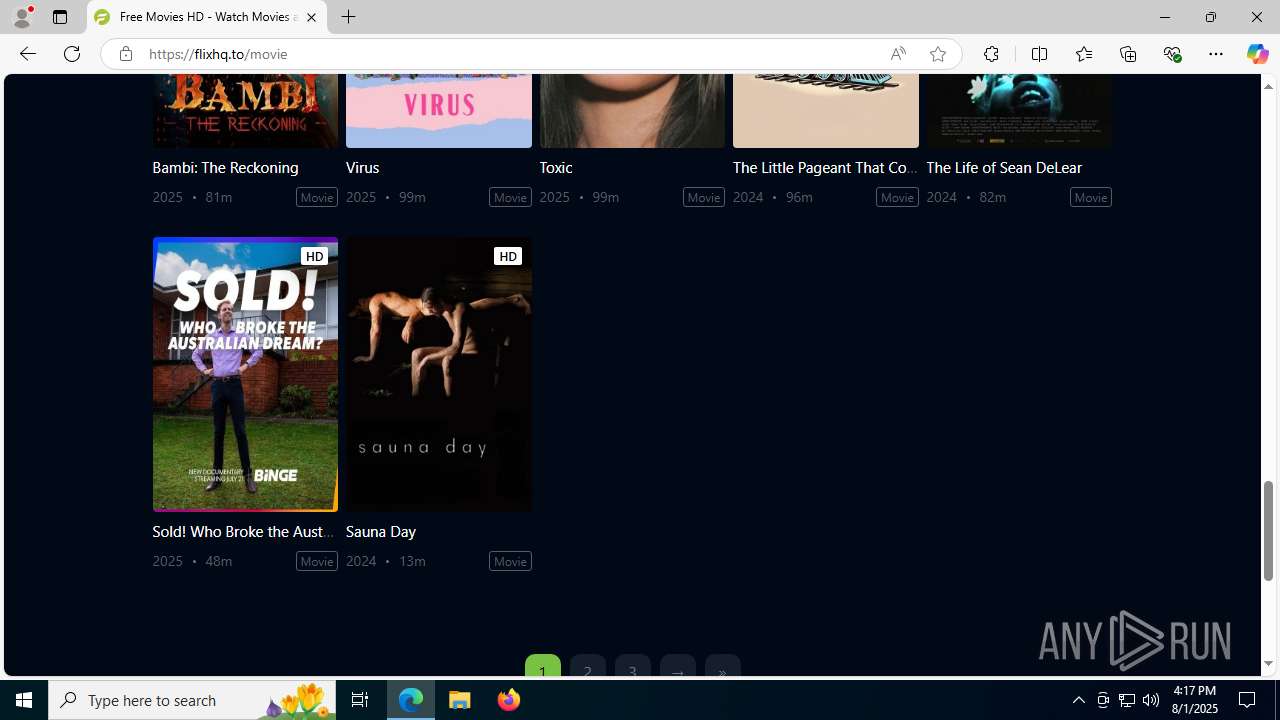Image resolution: width=1280 pixels, height=720 pixels.
Task: Click the Virus poster thumbnail
Action: (439, 111)
